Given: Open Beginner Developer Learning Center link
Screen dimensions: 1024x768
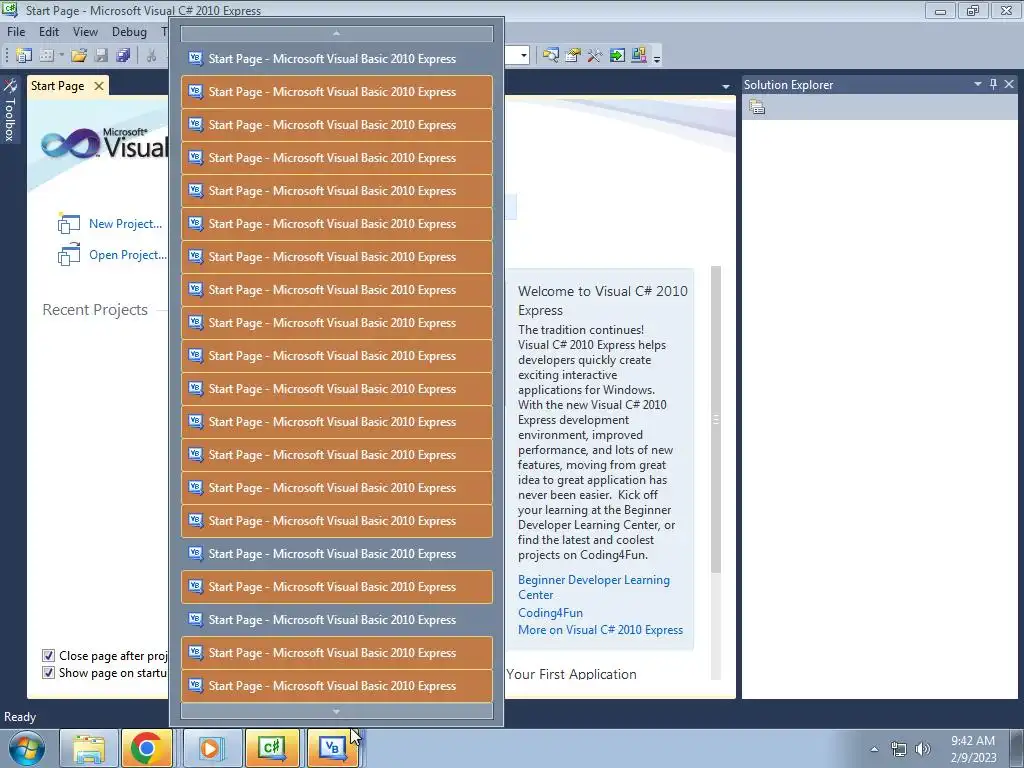Looking at the screenshot, I should [594, 587].
